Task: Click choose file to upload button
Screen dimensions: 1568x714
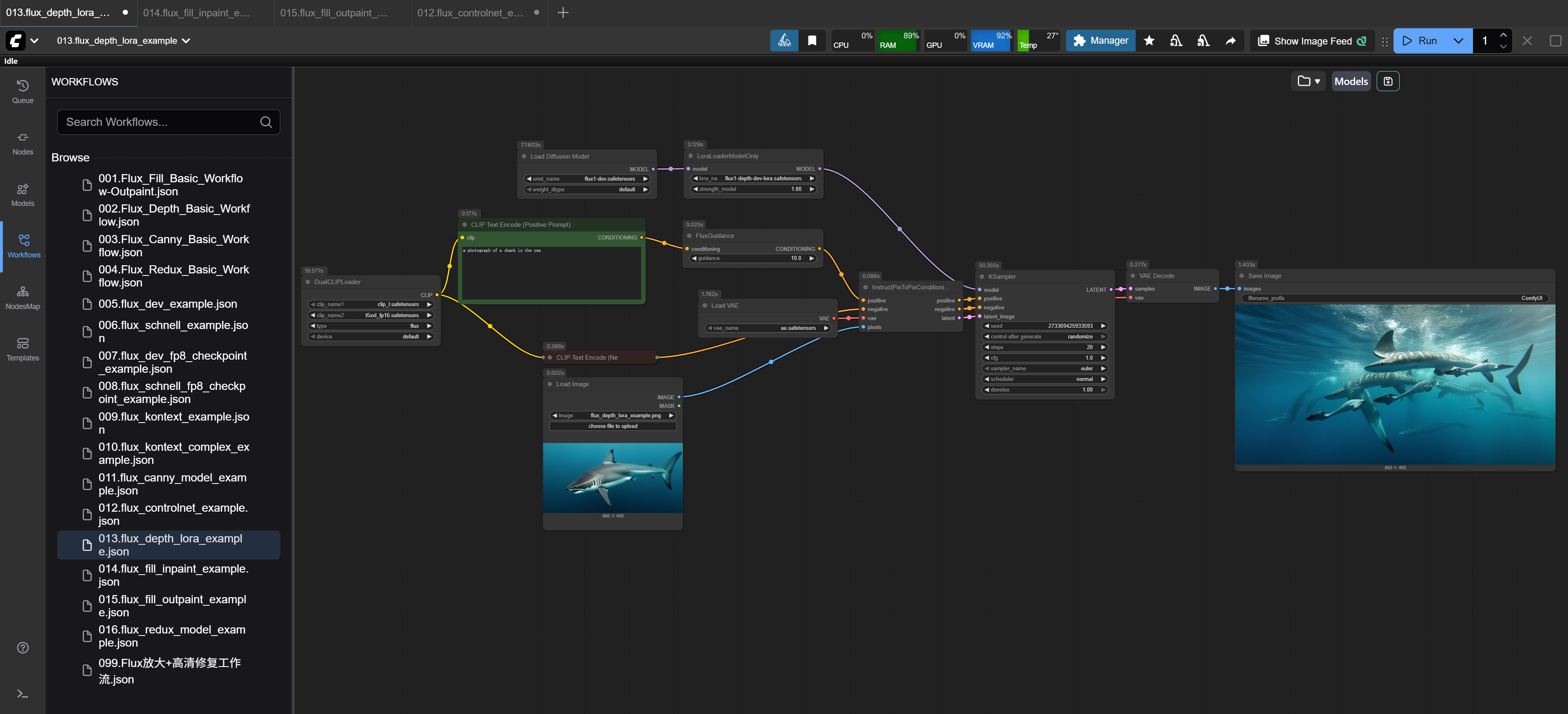Action: (x=612, y=426)
